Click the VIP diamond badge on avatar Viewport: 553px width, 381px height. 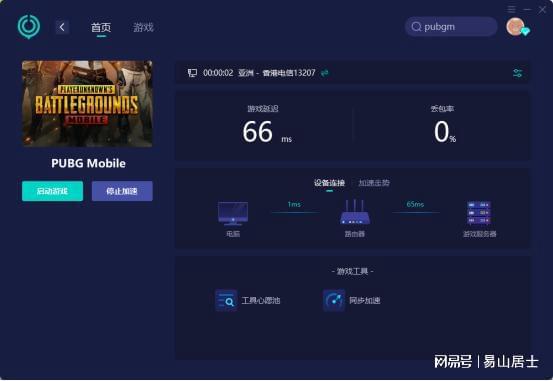point(525,32)
